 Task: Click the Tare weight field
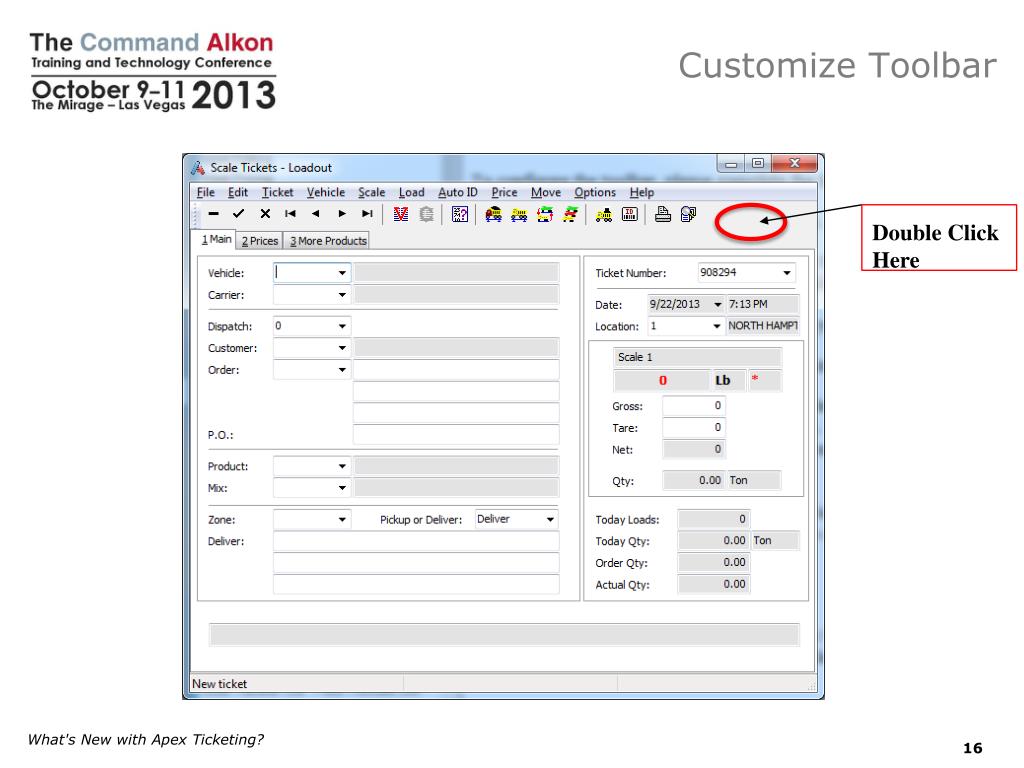click(x=694, y=428)
